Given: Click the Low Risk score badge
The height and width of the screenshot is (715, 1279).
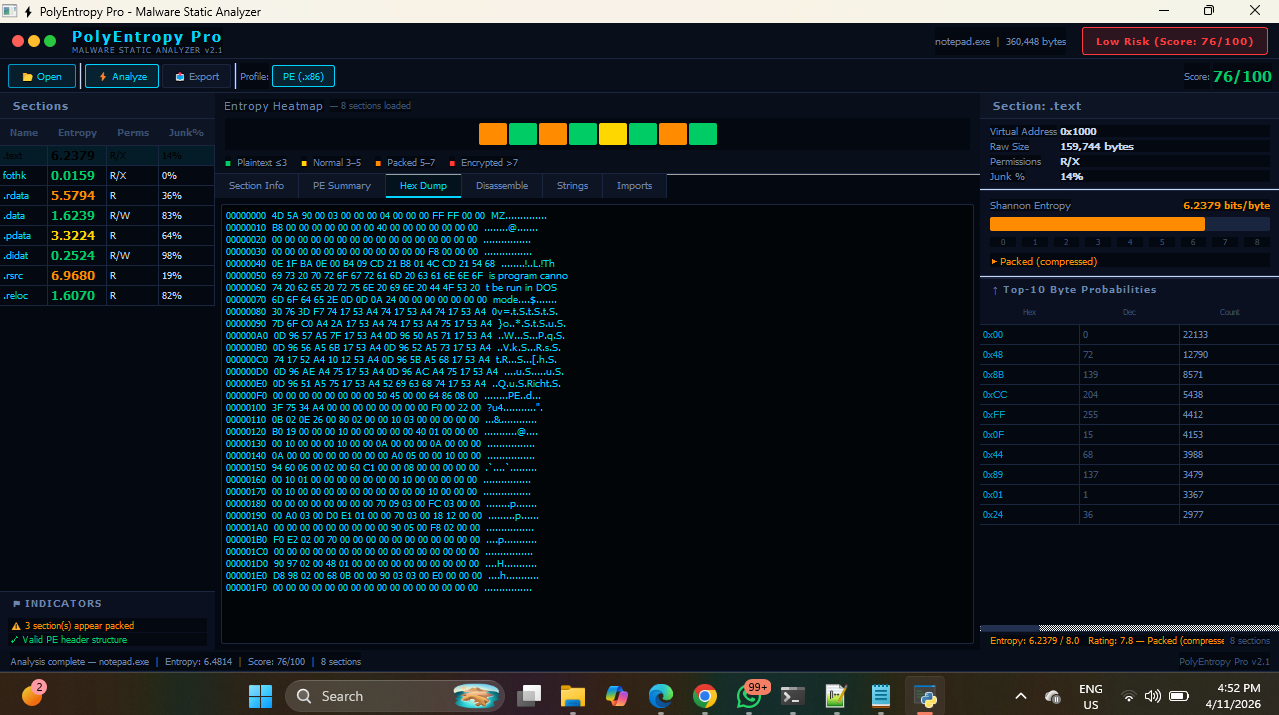Looking at the screenshot, I should (x=1174, y=41).
